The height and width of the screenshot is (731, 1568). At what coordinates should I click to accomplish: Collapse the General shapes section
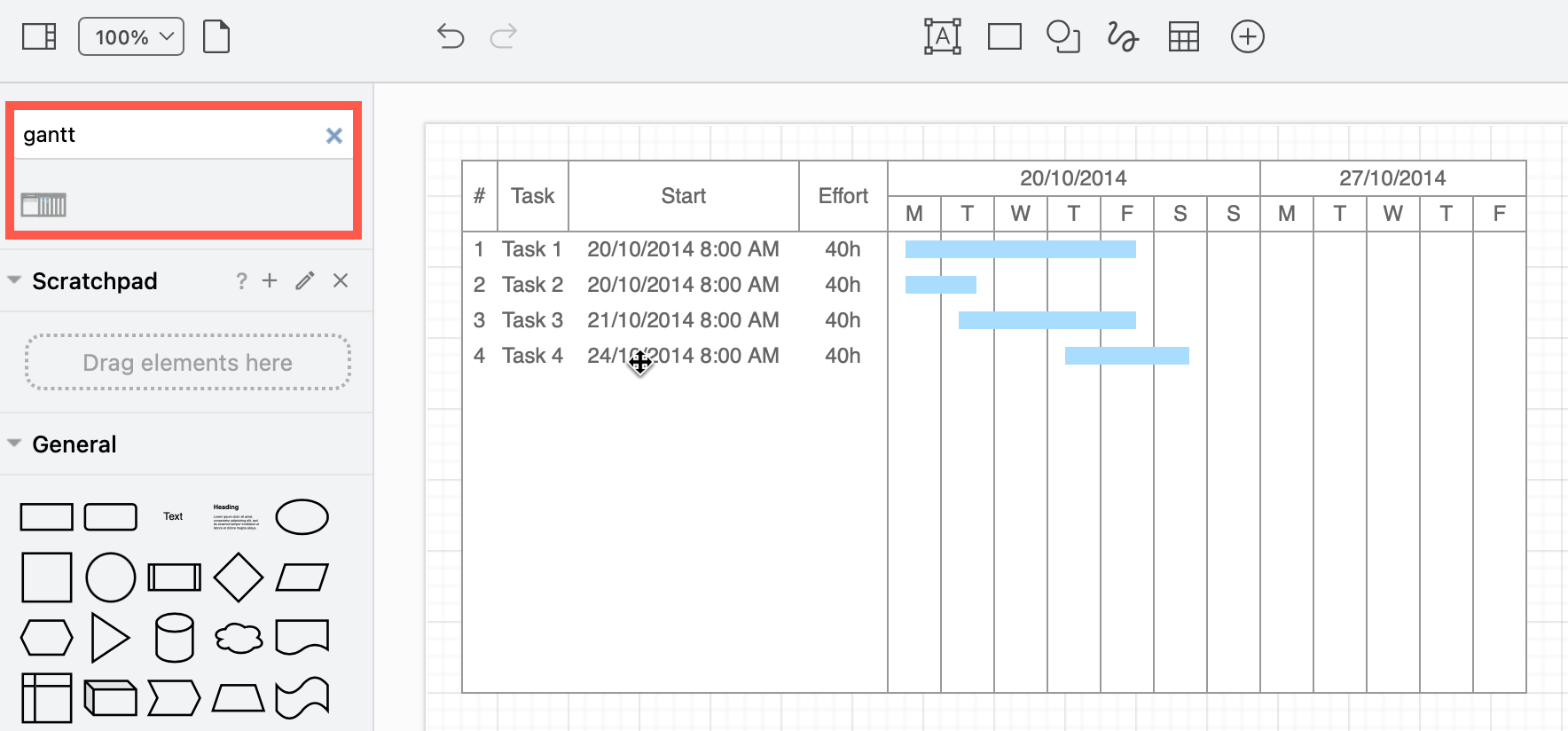click(14, 444)
